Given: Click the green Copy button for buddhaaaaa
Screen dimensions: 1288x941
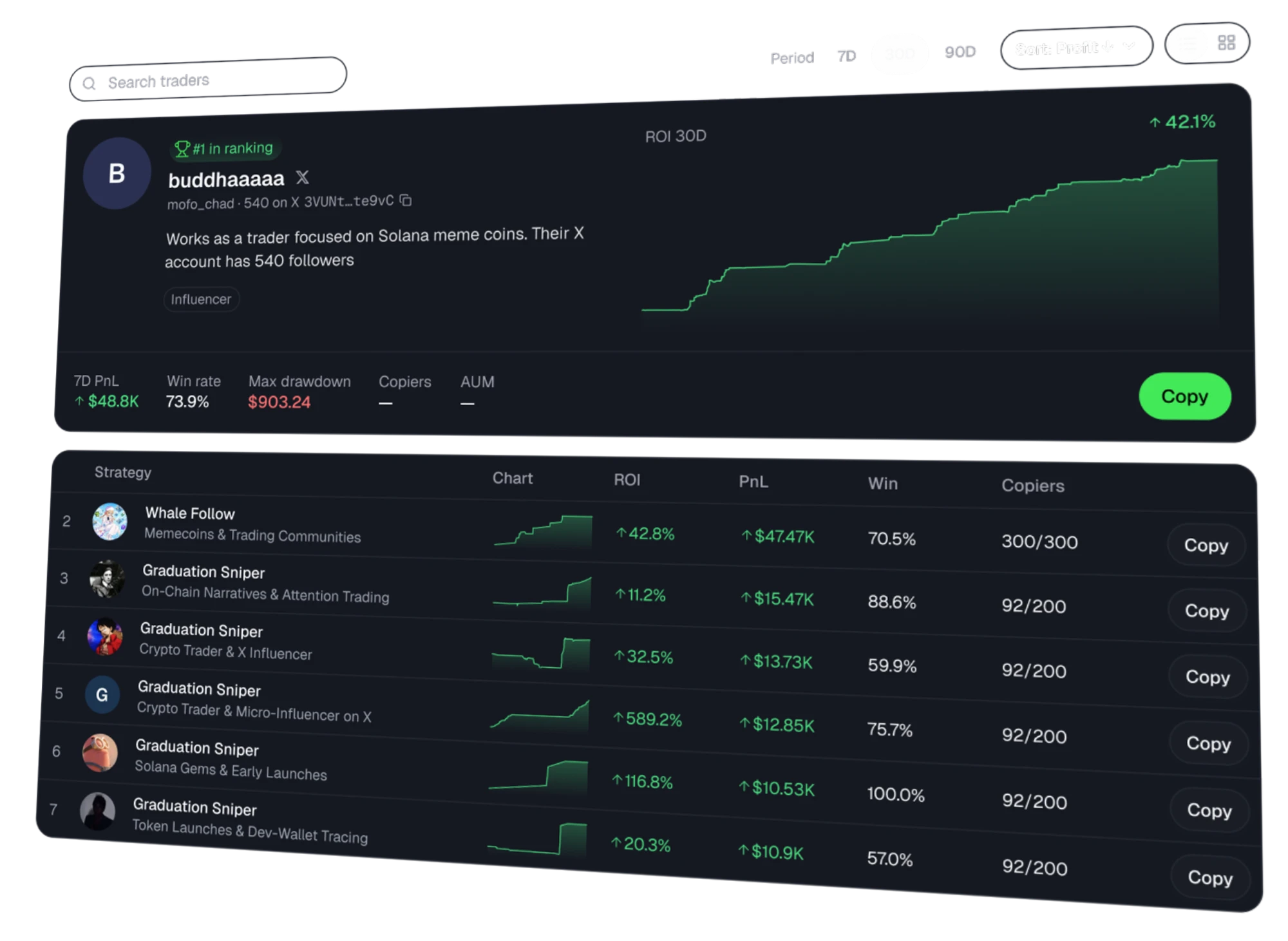Looking at the screenshot, I should pyautogui.click(x=1184, y=396).
